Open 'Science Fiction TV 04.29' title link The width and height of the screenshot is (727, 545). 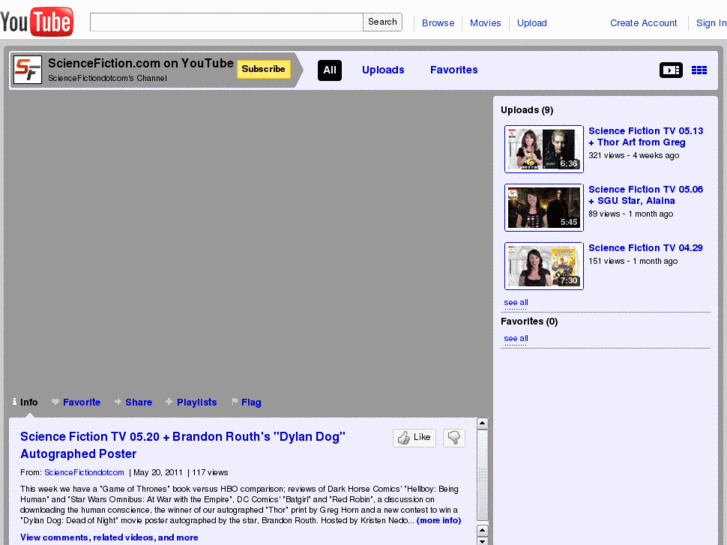pos(645,248)
